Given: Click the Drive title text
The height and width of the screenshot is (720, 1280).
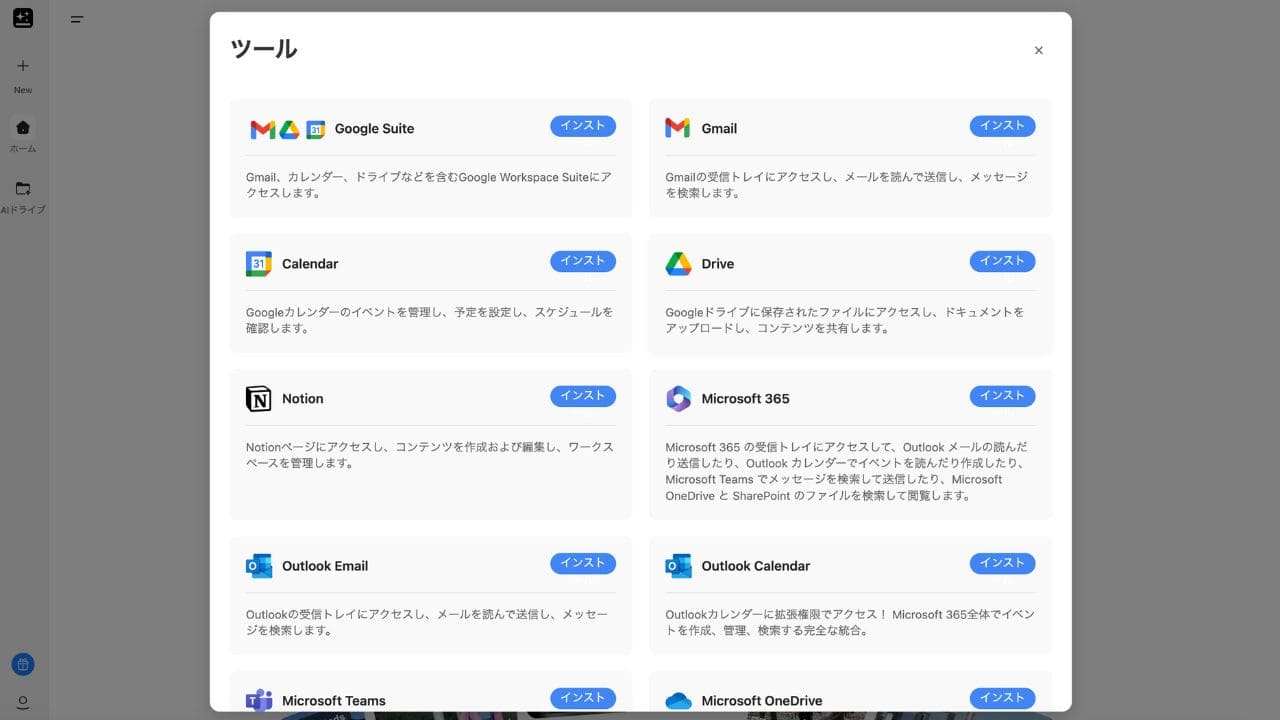Looking at the screenshot, I should coord(718,264).
